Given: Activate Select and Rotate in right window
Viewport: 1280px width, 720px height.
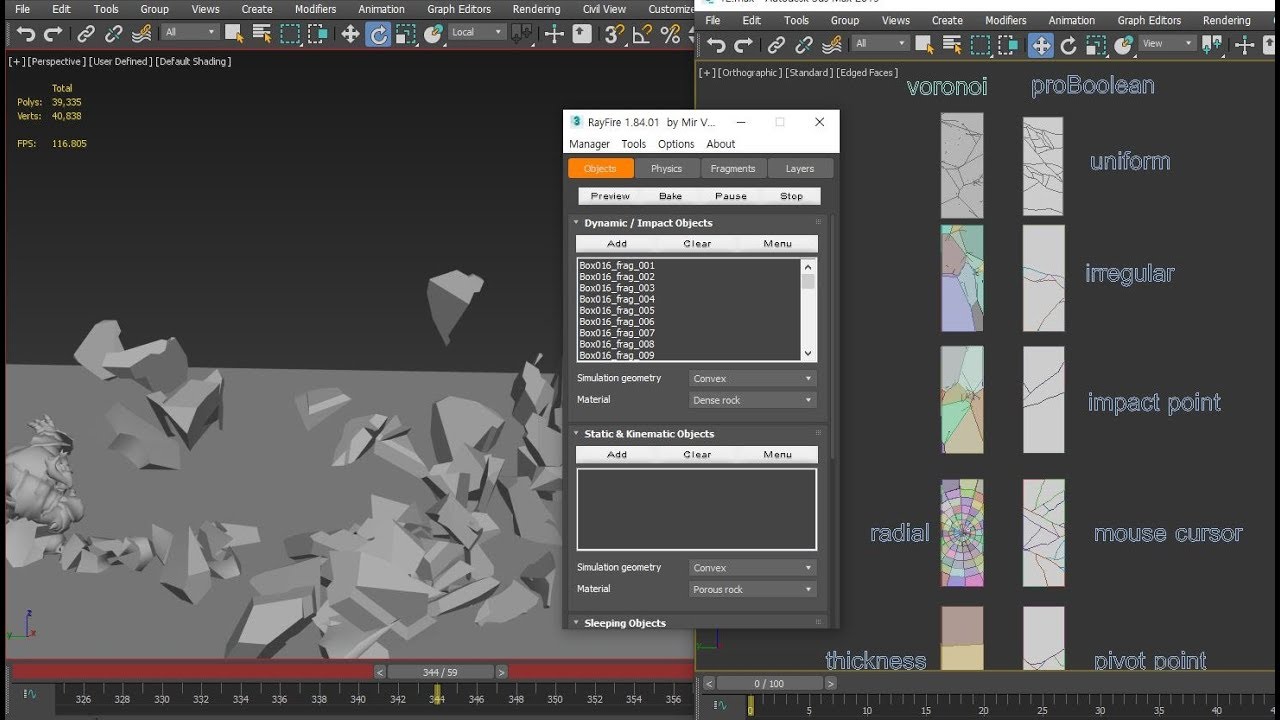Looking at the screenshot, I should [x=1068, y=44].
